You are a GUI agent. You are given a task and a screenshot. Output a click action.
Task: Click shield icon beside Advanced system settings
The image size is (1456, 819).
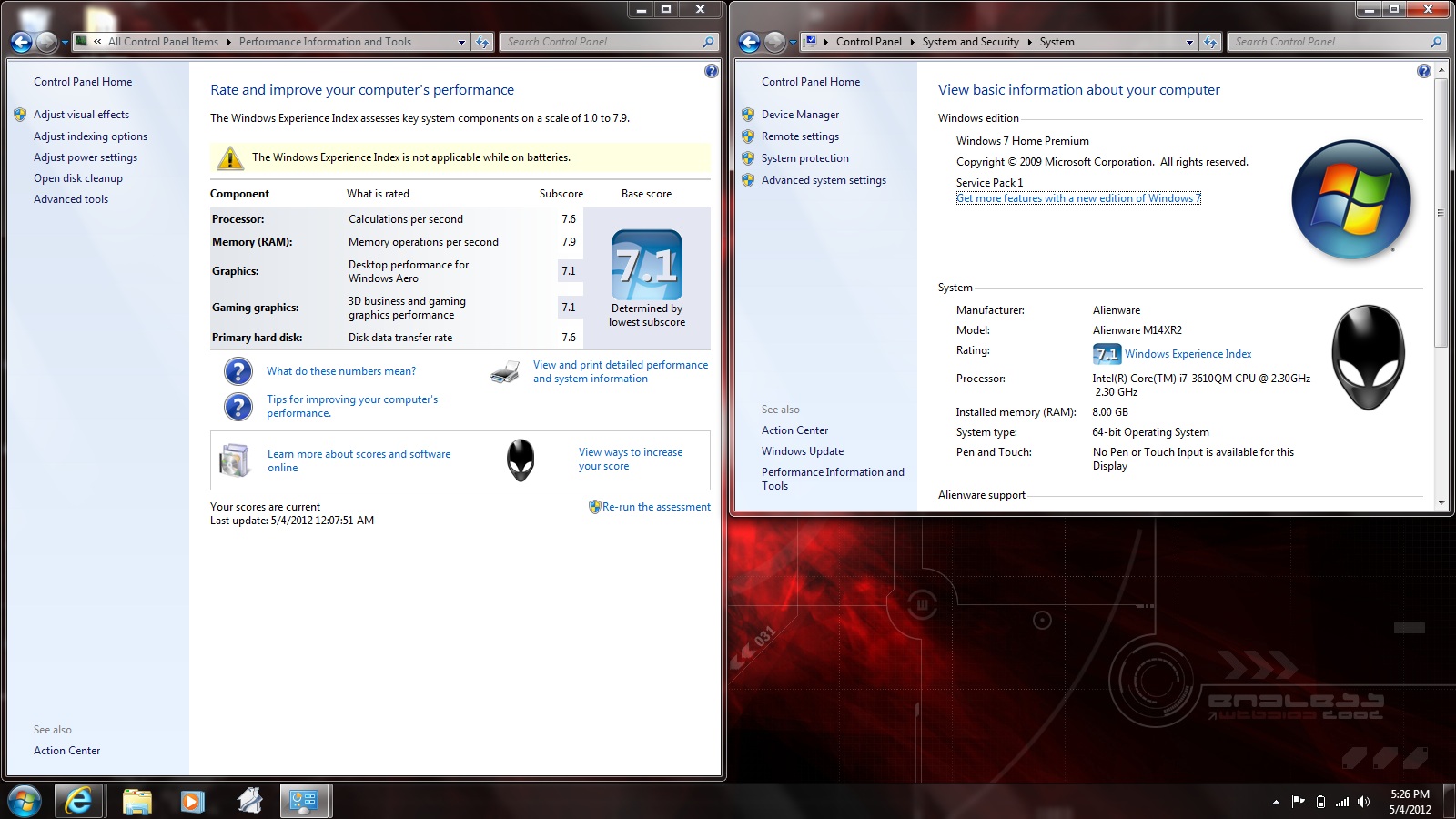pyautogui.click(x=748, y=180)
